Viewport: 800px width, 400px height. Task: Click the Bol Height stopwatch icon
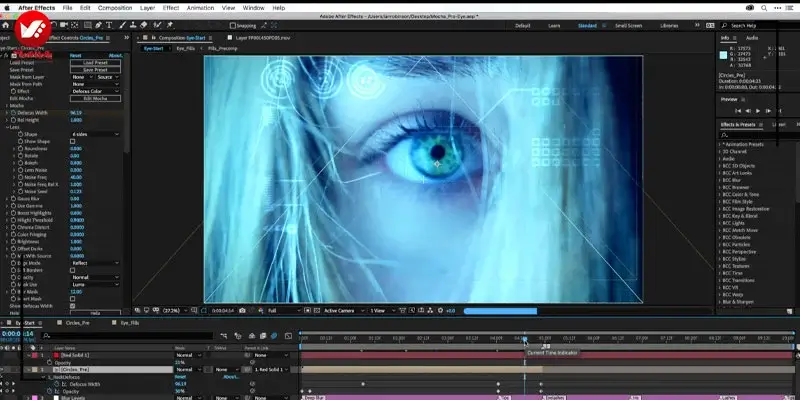[x=13, y=120]
